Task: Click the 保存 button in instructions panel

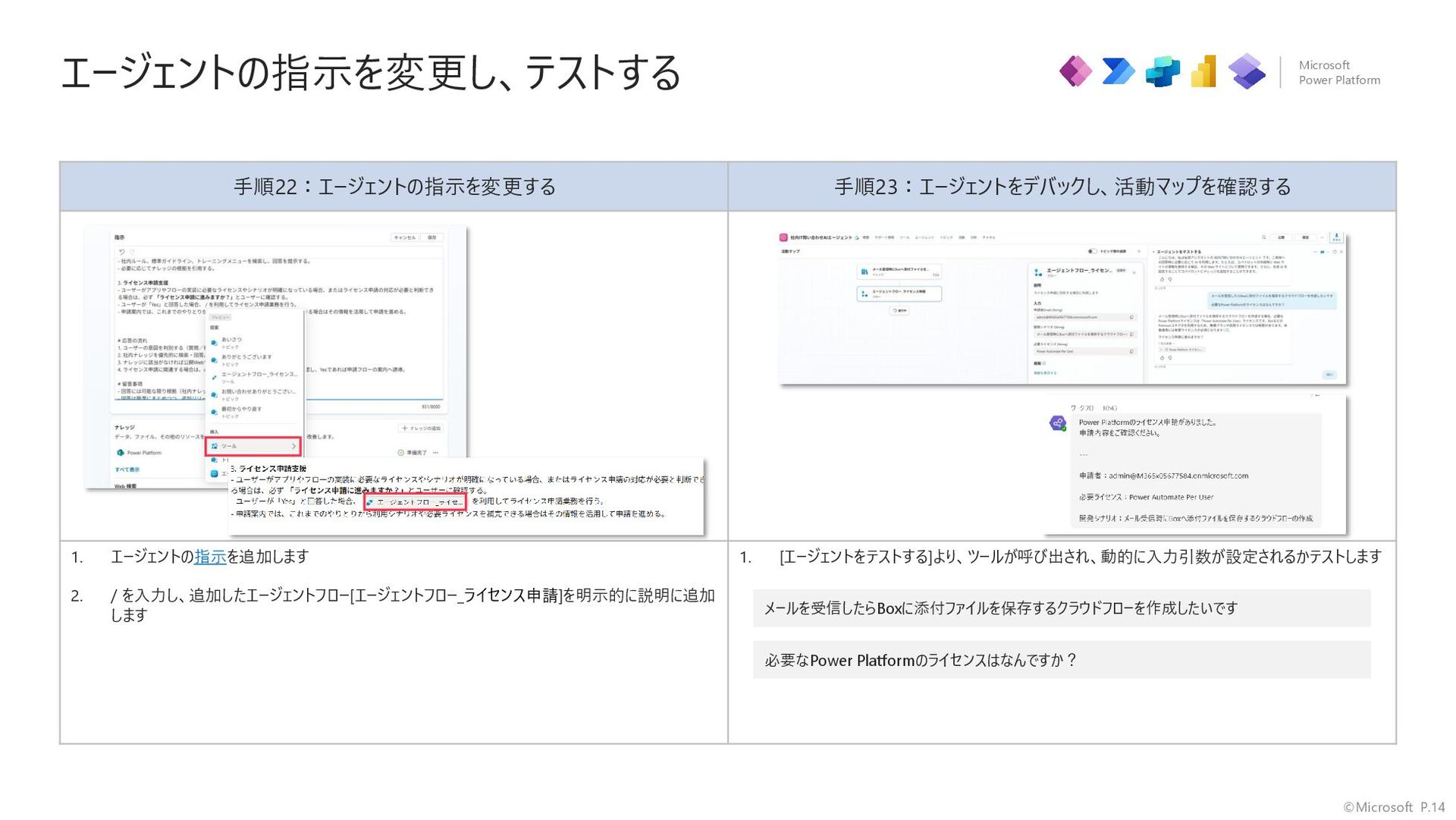Action: tap(431, 237)
